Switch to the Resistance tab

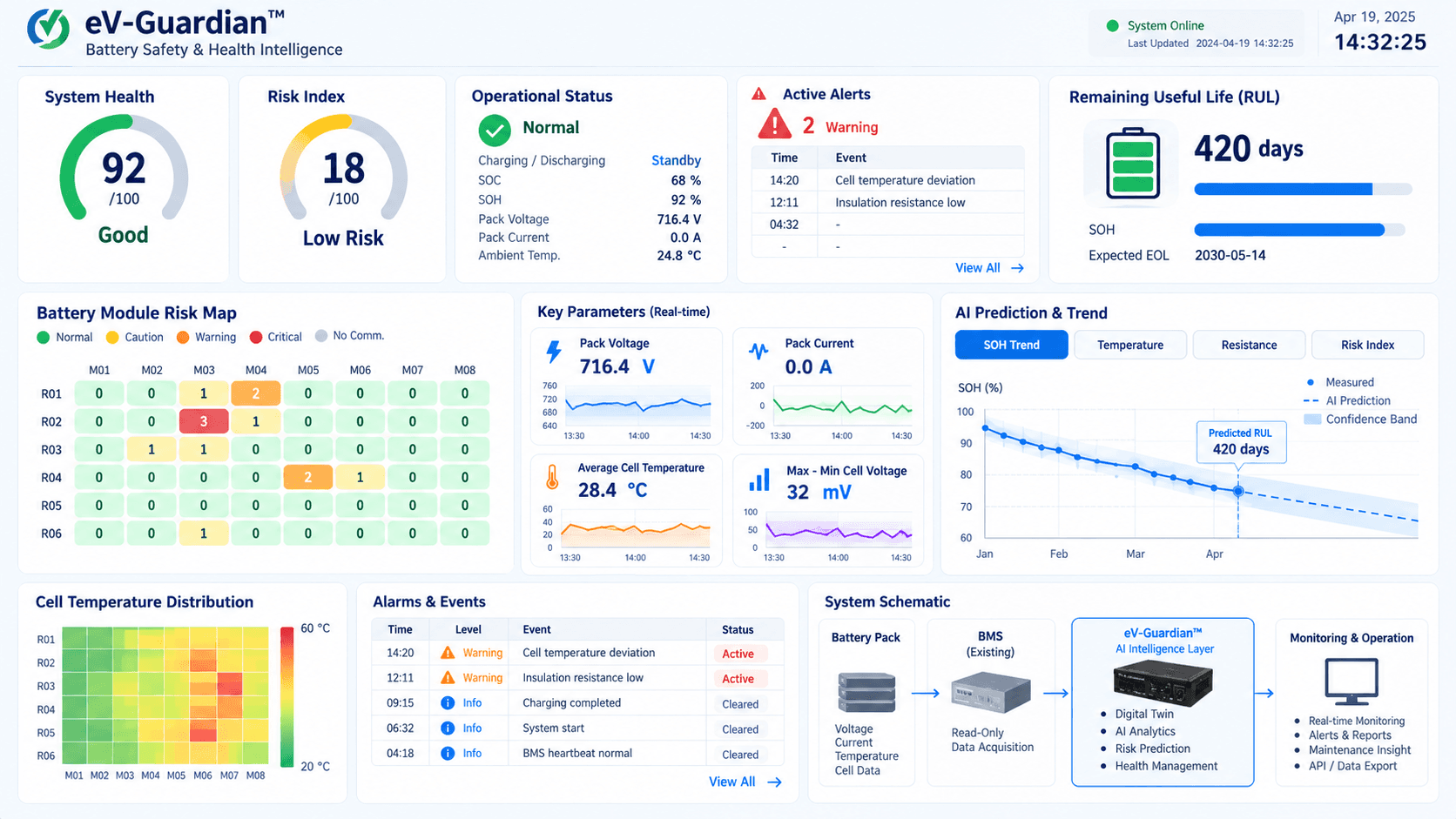click(x=1249, y=345)
